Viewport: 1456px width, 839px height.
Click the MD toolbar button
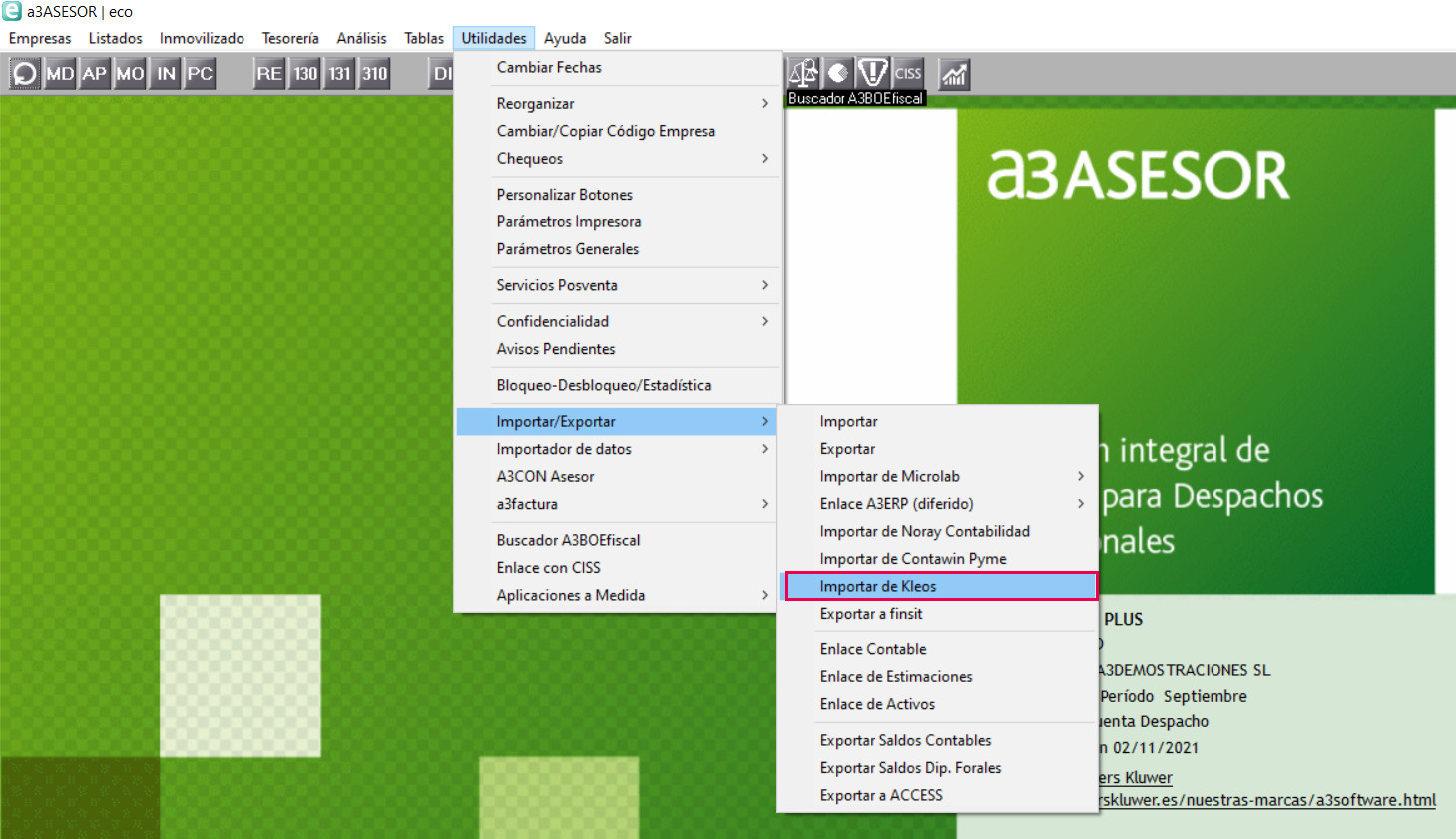tap(60, 74)
